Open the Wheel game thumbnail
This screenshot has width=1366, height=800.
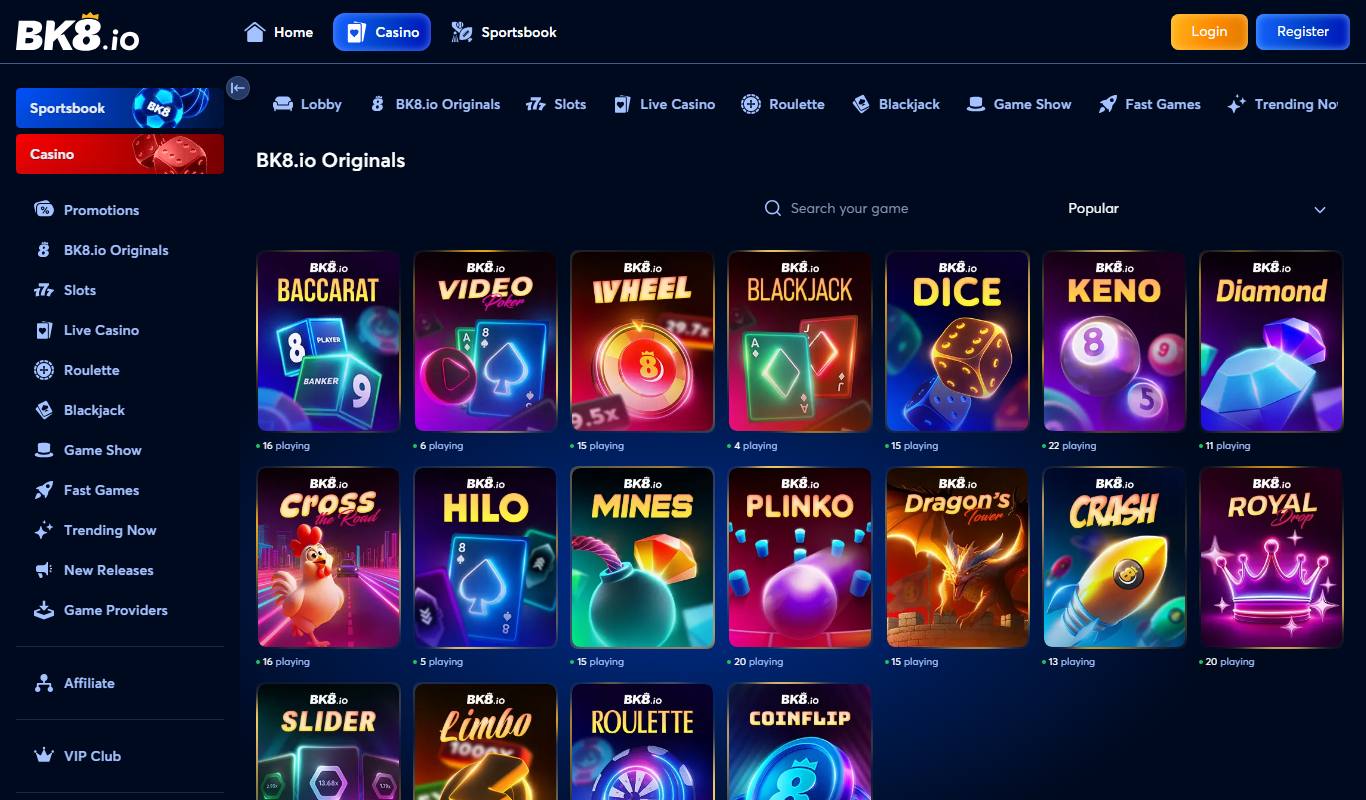(x=642, y=341)
